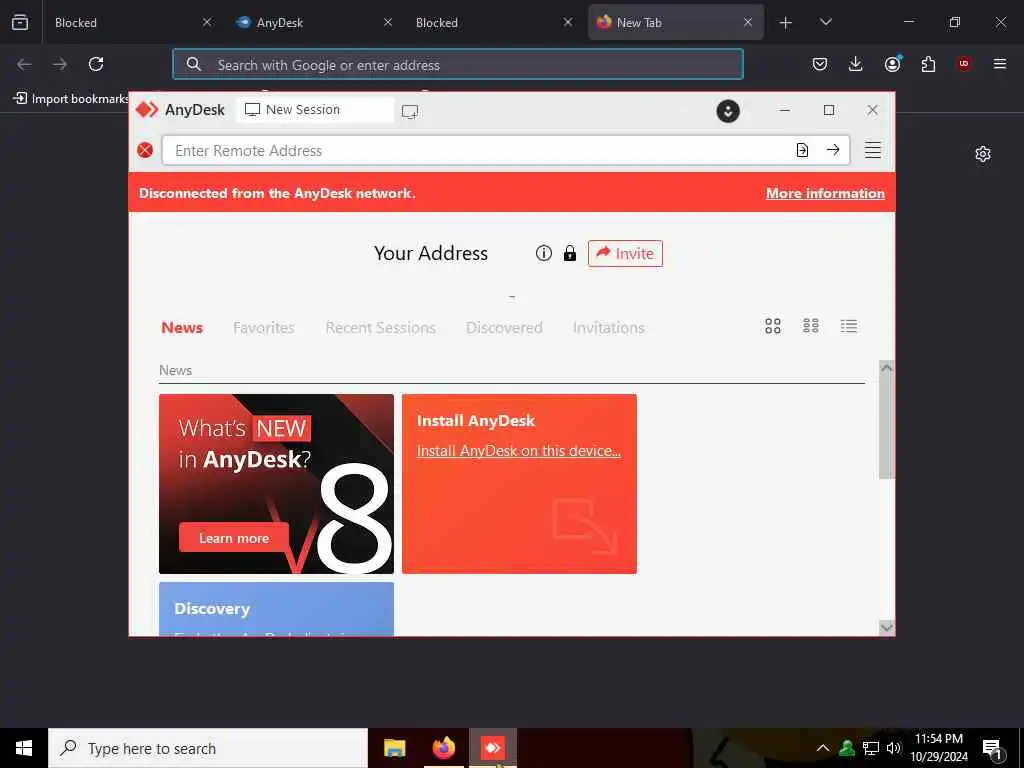1024x768 pixels.
Task: Click the news list scrollbar thumb
Action: point(886,428)
